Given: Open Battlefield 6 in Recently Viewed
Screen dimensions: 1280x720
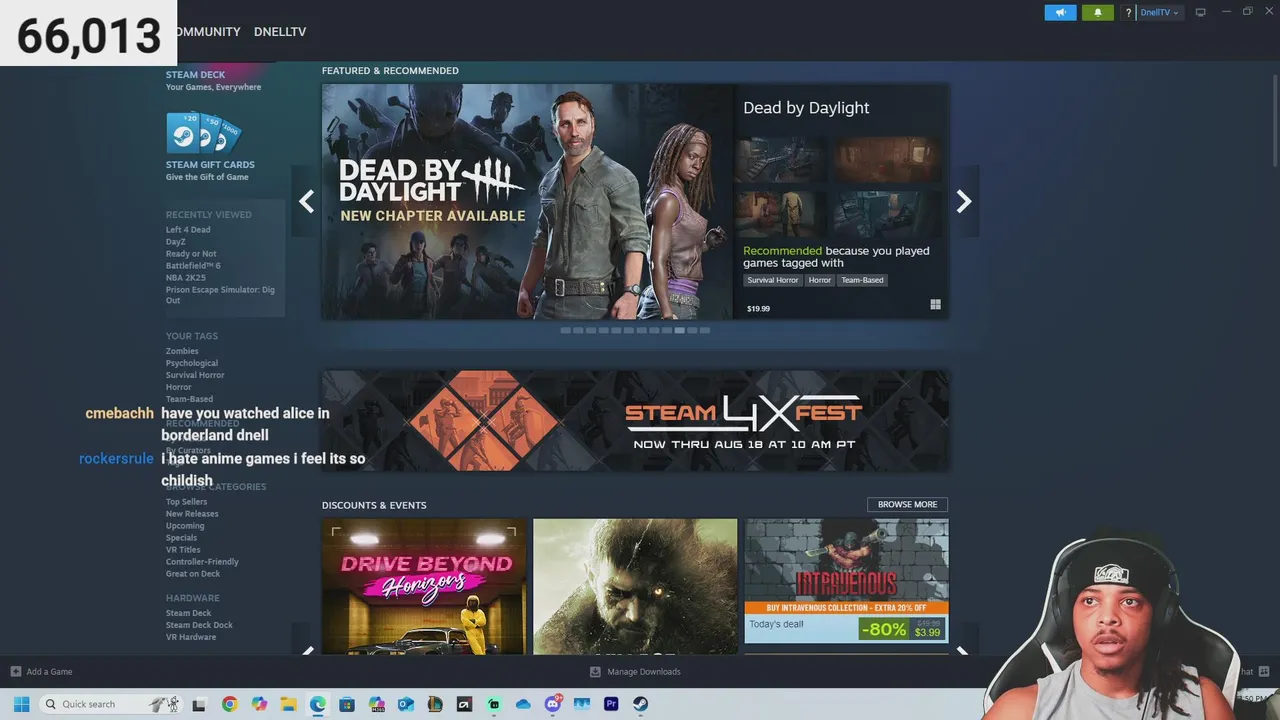Looking at the screenshot, I should (x=193, y=266).
